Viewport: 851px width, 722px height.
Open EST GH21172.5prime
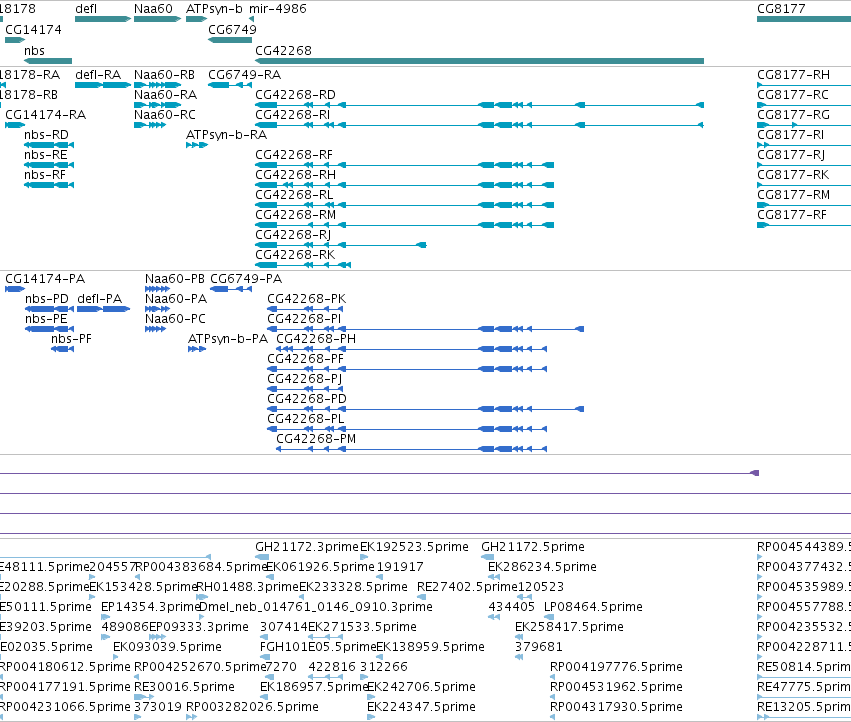pyautogui.click(x=533, y=547)
